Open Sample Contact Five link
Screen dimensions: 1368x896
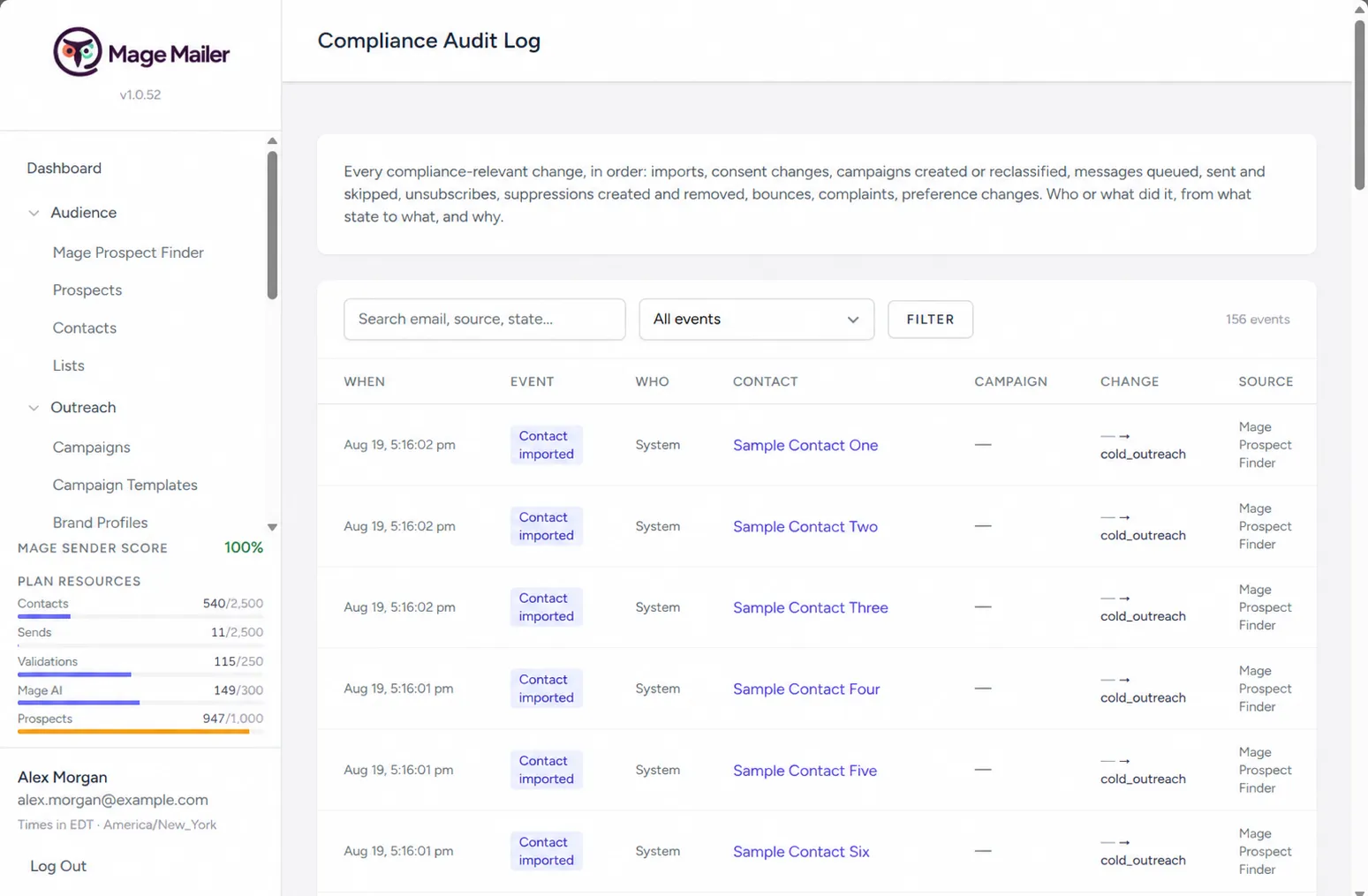click(x=805, y=771)
